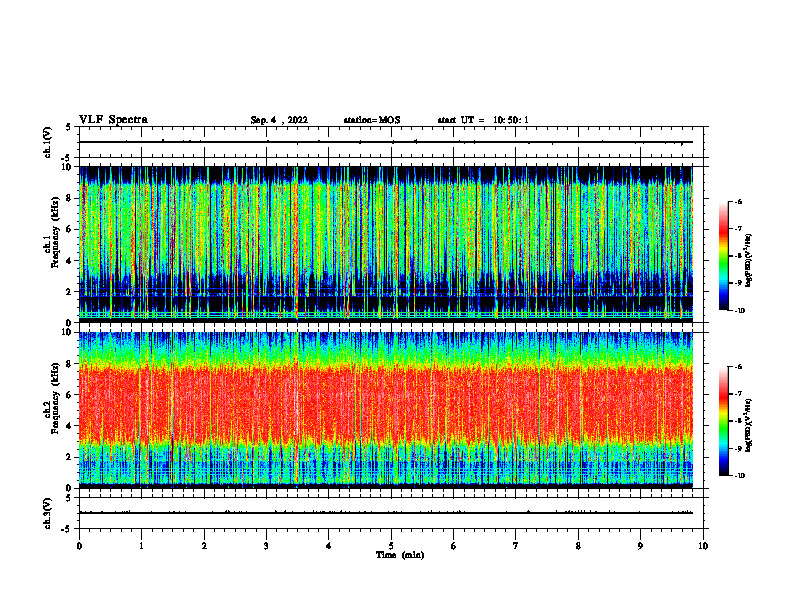The height and width of the screenshot is (612, 792).
Task: Click the "-10" label on ch.2 colorbar
Action: 739,476
